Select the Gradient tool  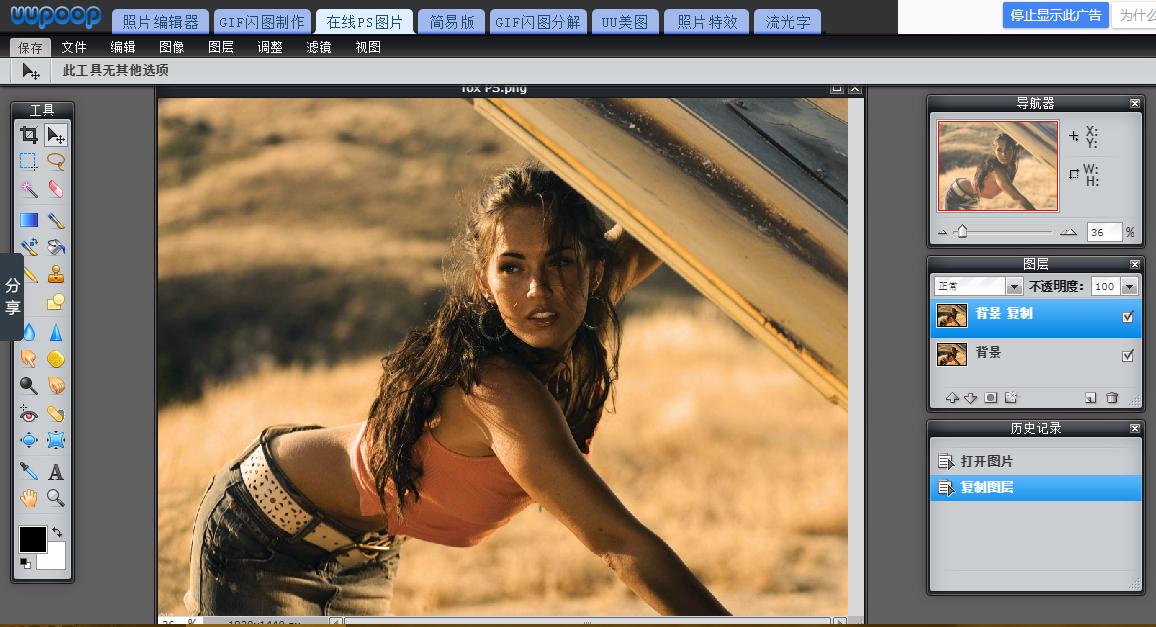[29, 220]
